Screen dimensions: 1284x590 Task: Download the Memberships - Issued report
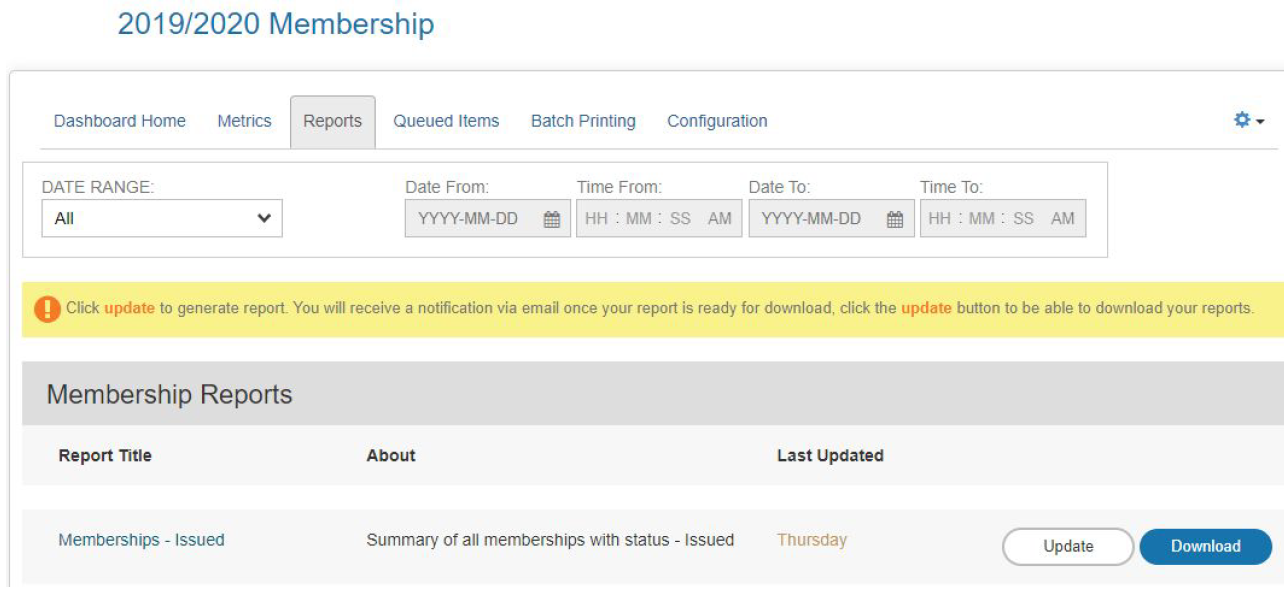pos(1205,546)
